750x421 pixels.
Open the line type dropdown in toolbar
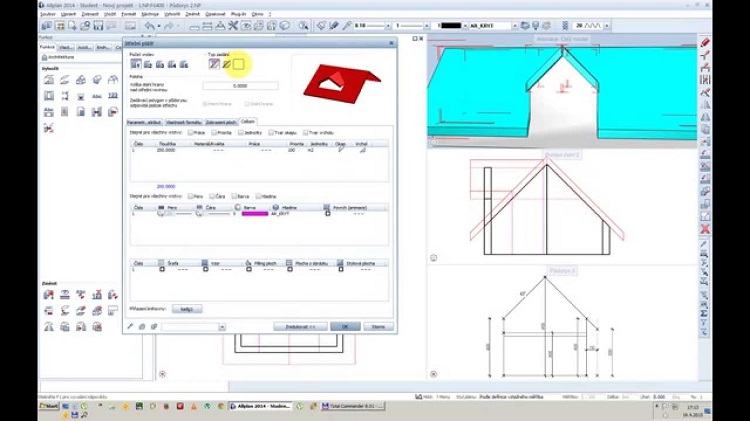pyautogui.click(x=427, y=26)
